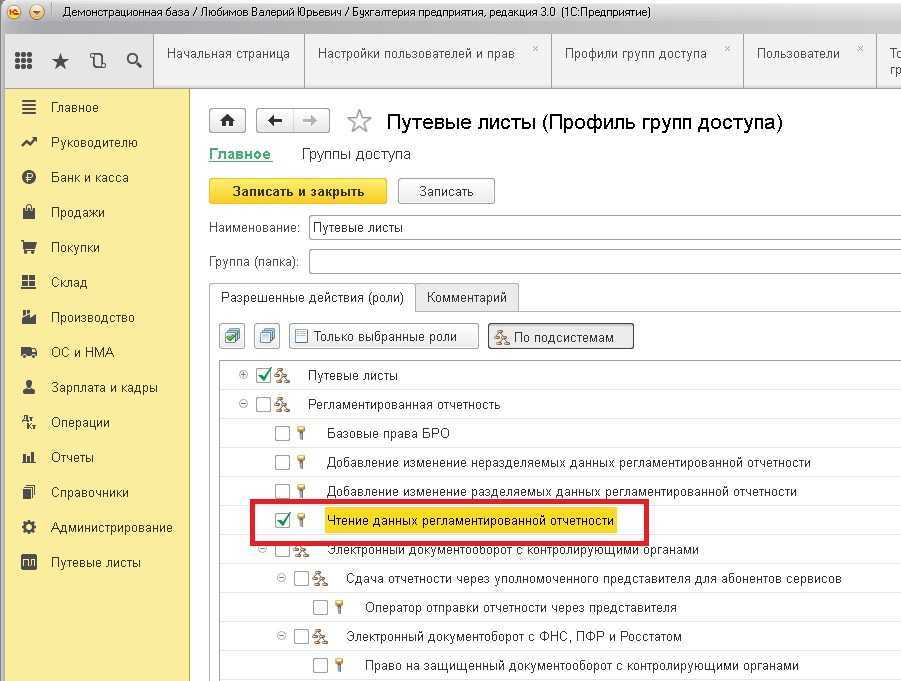
Task: Uncheck Чтение данных регламентированной отчетности role
Action: pyautogui.click(x=283, y=520)
